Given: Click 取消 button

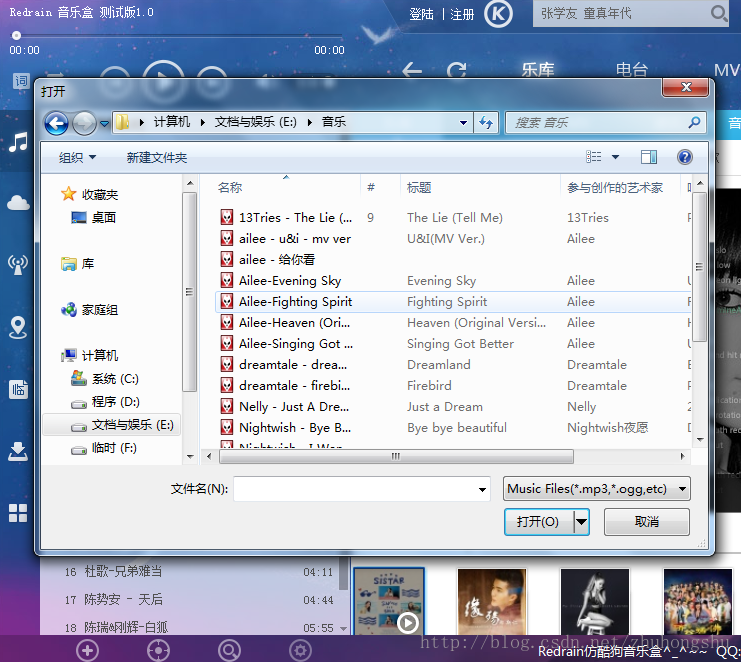Looking at the screenshot, I should coord(646,522).
